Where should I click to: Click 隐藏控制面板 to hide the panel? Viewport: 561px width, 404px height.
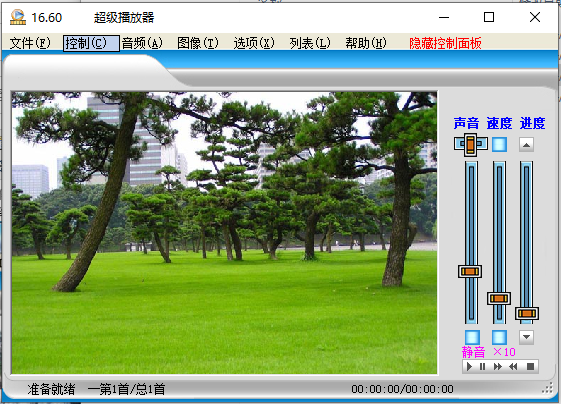click(445, 43)
